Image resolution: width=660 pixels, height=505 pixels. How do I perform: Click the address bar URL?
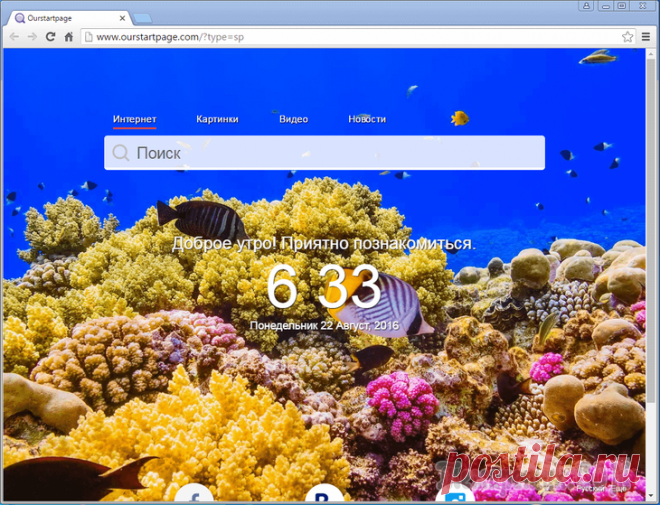(x=170, y=37)
